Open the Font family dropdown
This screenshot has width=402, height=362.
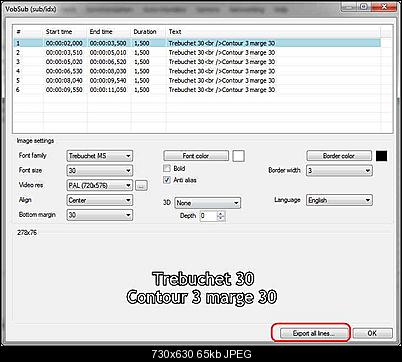(x=100, y=156)
